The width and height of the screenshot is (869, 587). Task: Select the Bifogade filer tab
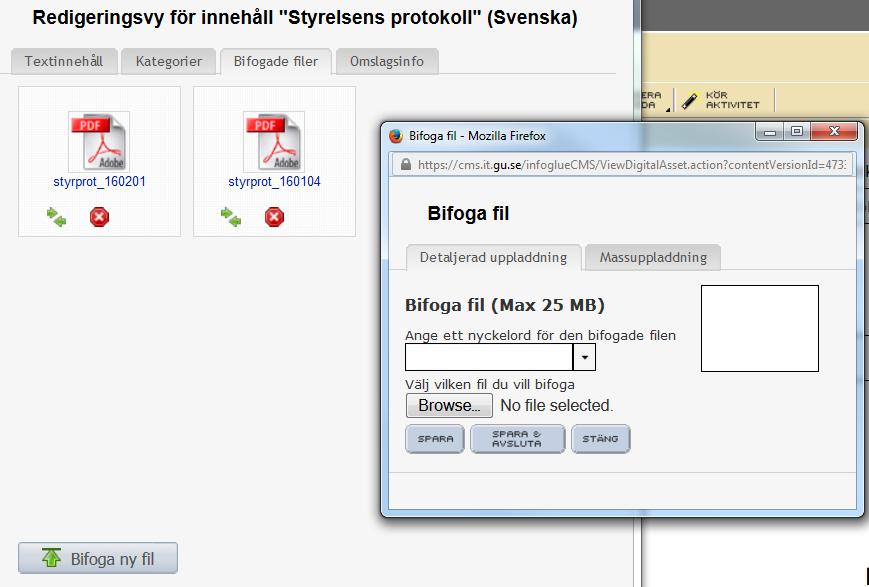(276, 61)
